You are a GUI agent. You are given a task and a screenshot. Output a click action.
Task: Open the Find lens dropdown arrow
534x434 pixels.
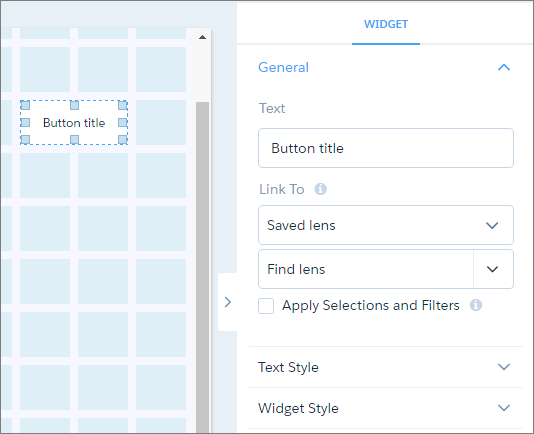(493, 269)
